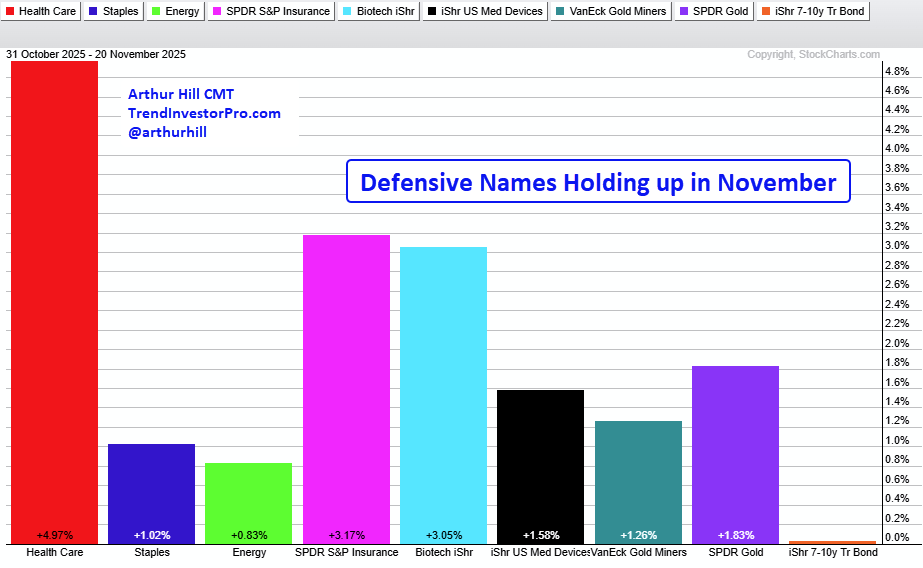Click the +3.05% label on cyan bar
The height and width of the screenshot is (568, 923).
[443, 535]
